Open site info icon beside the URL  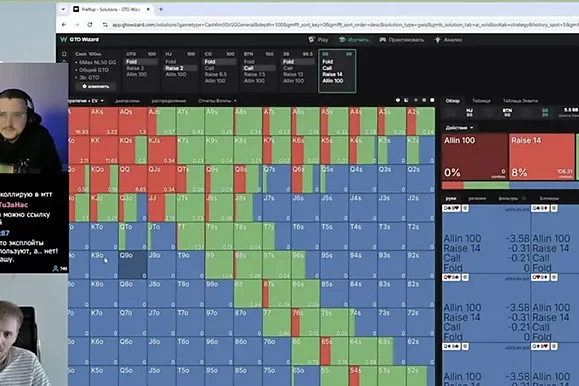(105, 25)
